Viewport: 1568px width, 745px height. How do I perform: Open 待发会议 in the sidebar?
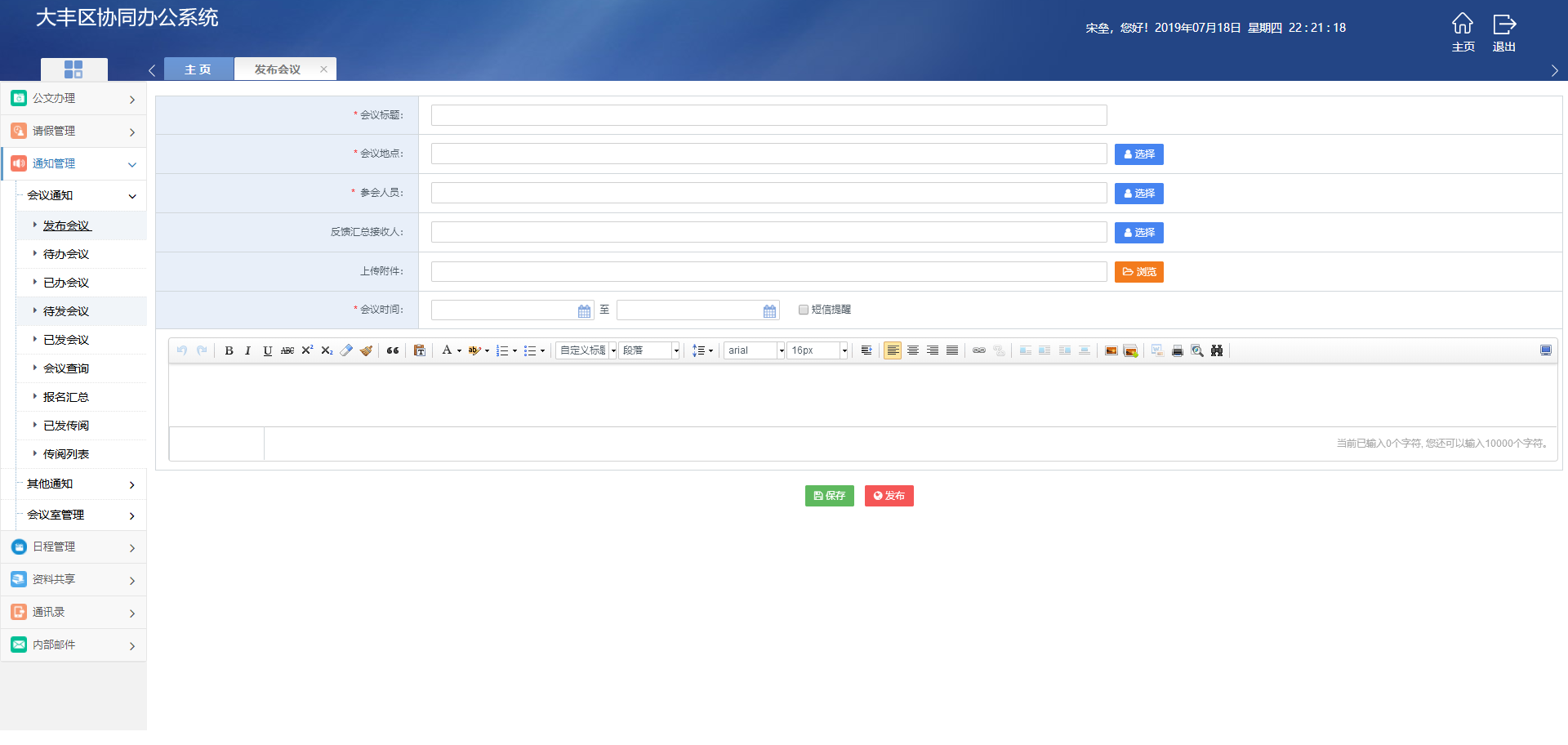[66, 312]
